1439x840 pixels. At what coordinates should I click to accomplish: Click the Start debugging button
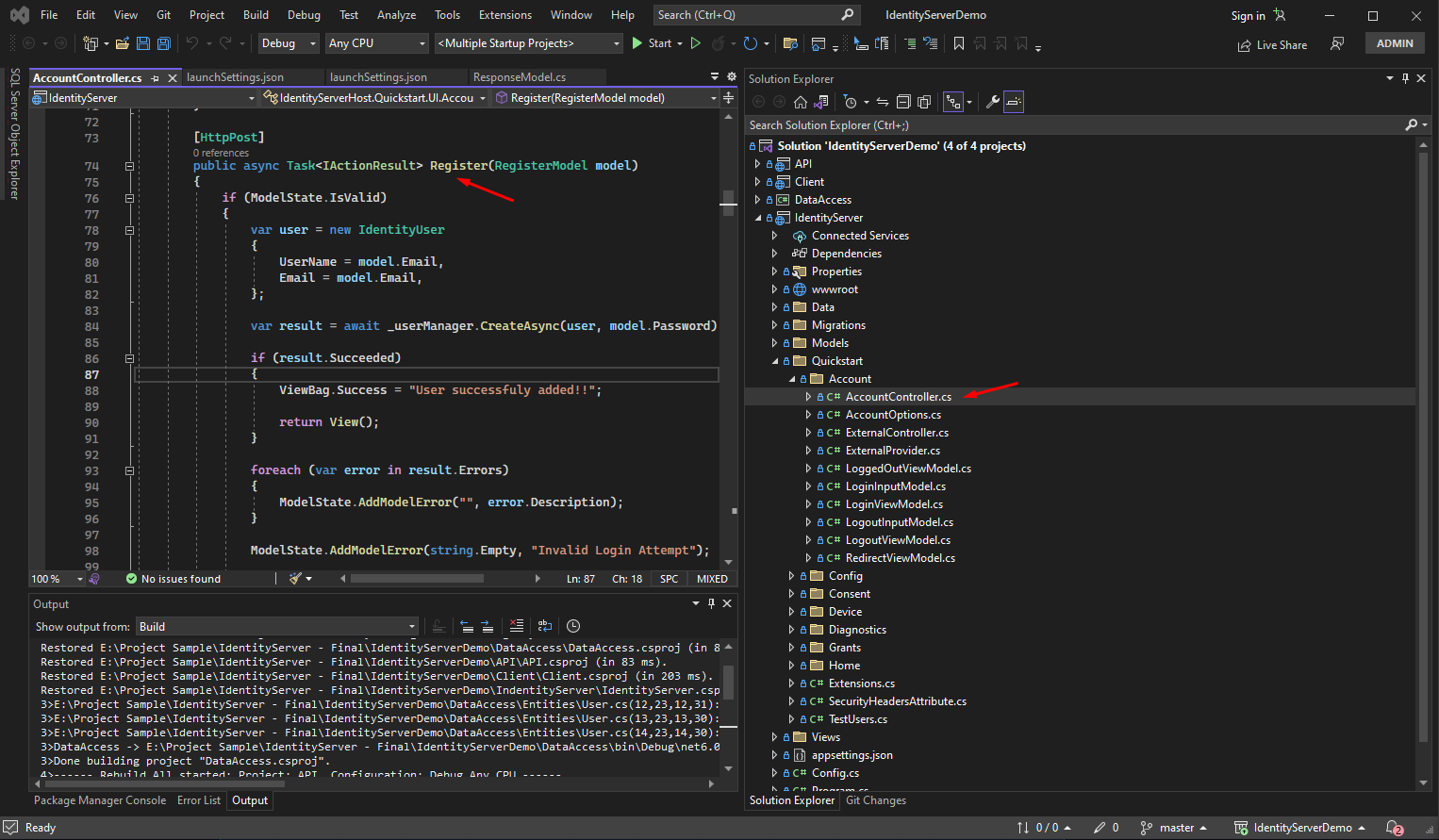click(657, 42)
